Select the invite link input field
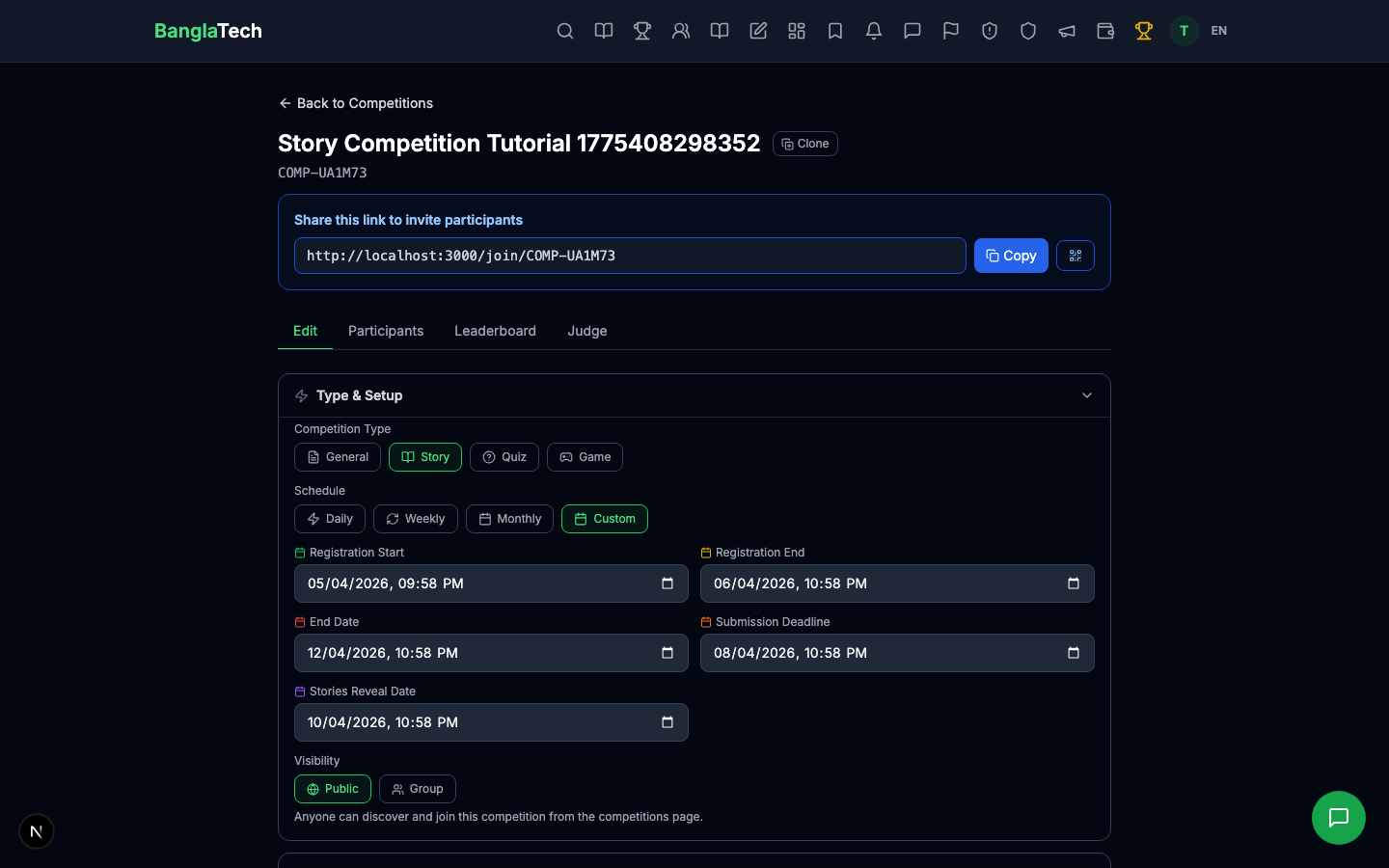This screenshot has width=1389, height=868. click(629, 256)
